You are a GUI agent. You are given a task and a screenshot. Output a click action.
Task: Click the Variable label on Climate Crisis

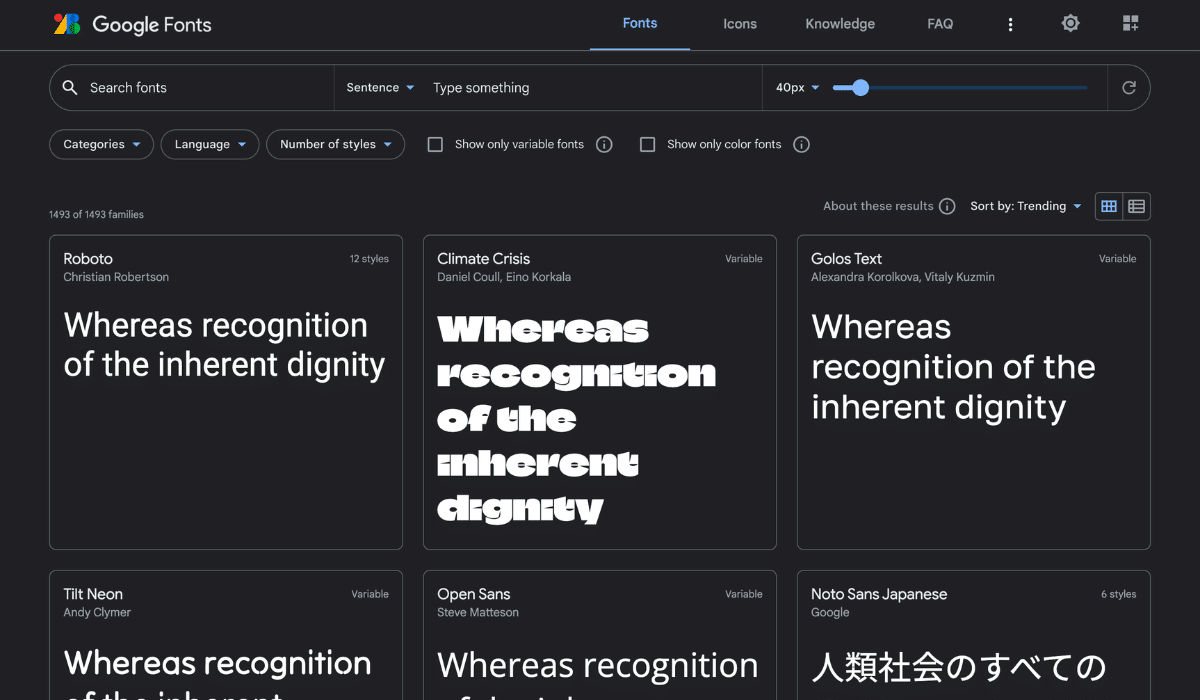(744, 259)
